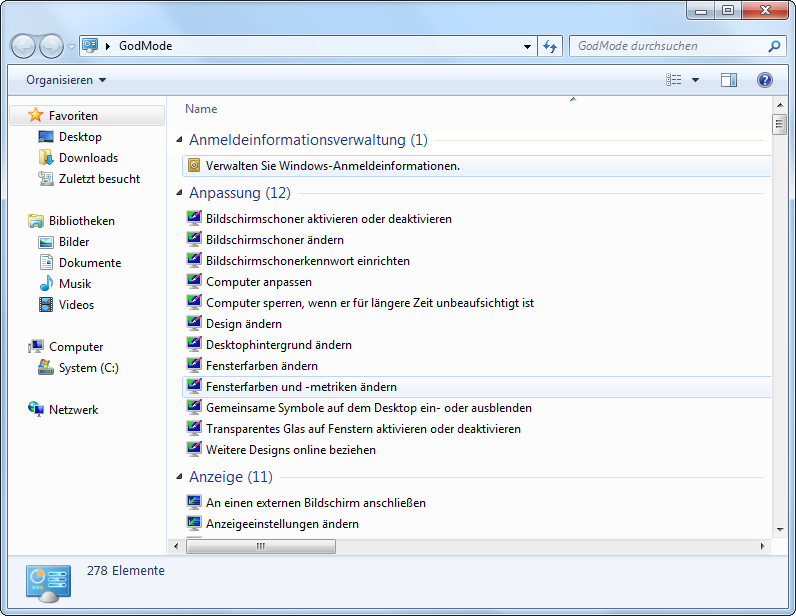Click the vertical scrollbar thumb
Viewport: 796px width, 616px height.
tap(780, 124)
